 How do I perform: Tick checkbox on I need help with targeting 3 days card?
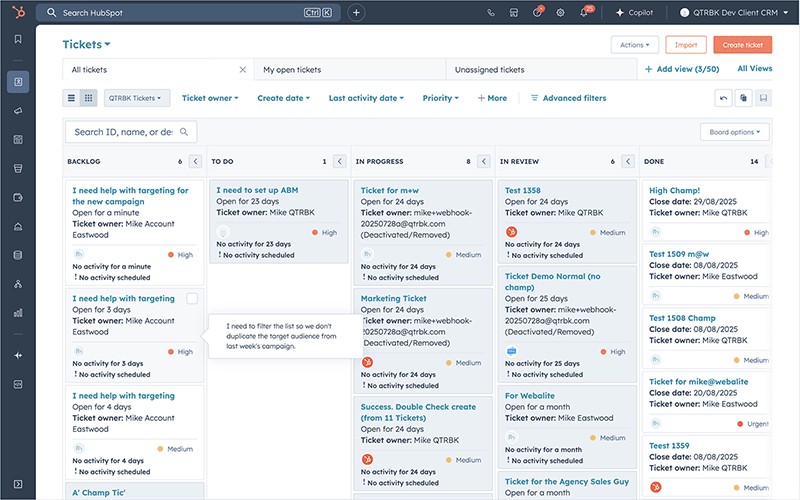[192, 298]
